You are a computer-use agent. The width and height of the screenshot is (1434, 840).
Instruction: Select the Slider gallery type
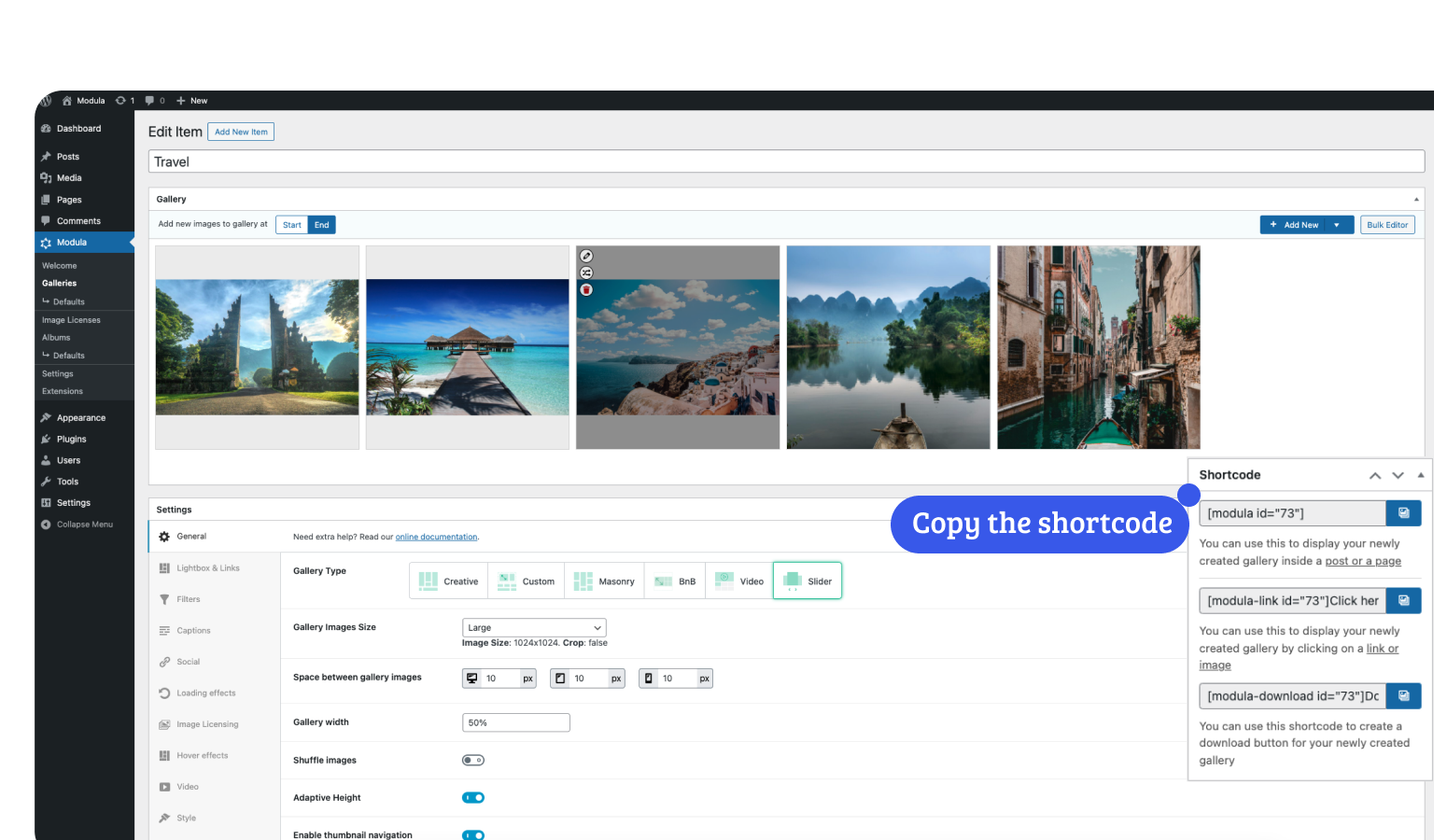pos(808,581)
